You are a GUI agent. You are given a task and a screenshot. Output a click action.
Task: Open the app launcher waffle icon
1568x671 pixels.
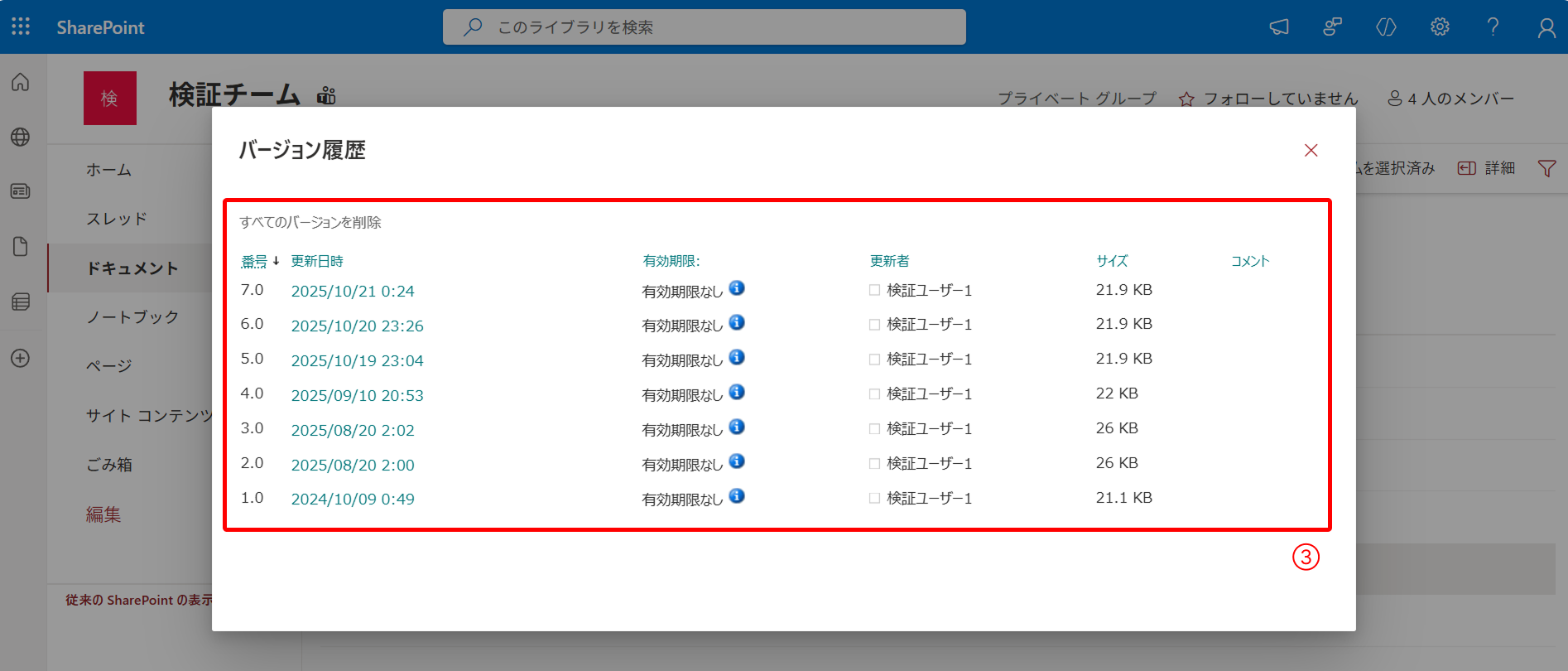point(21,27)
